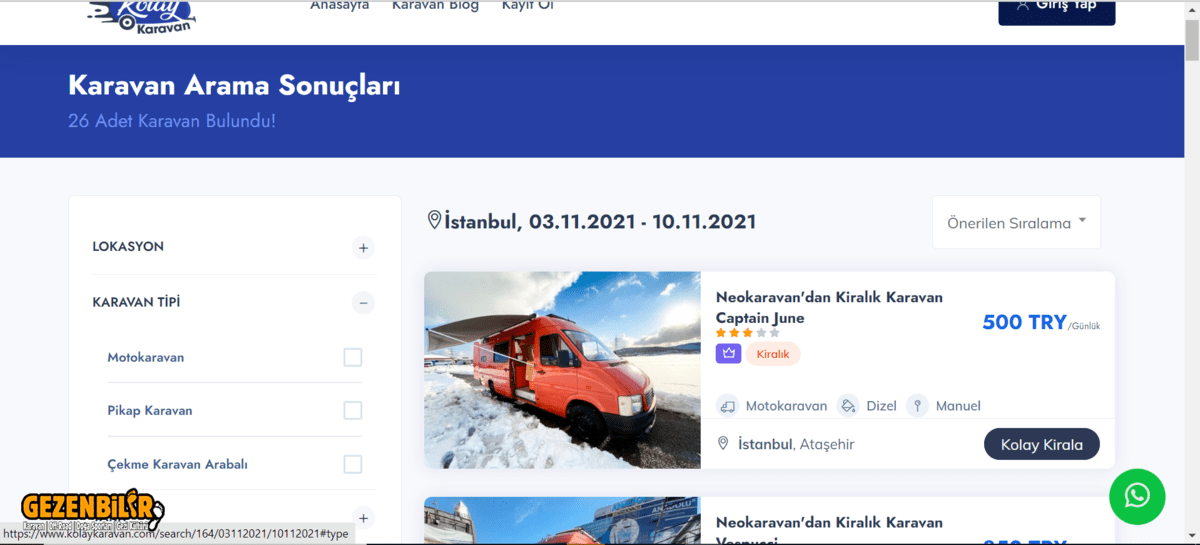
Task: Click the location pin beside İstanbul heading
Action: click(x=434, y=220)
